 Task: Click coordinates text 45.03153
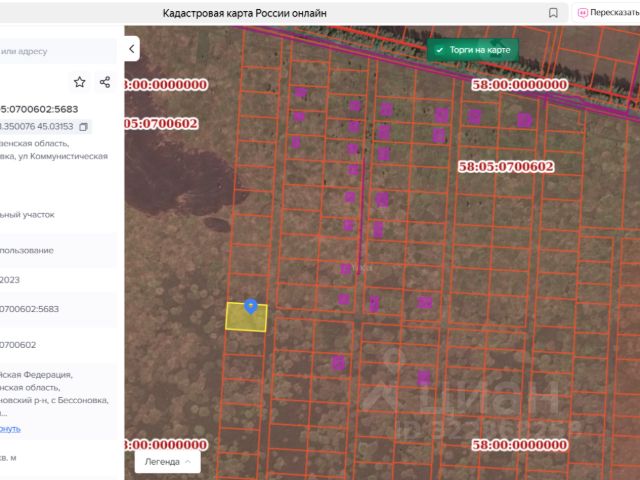click(x=55, y=127)
